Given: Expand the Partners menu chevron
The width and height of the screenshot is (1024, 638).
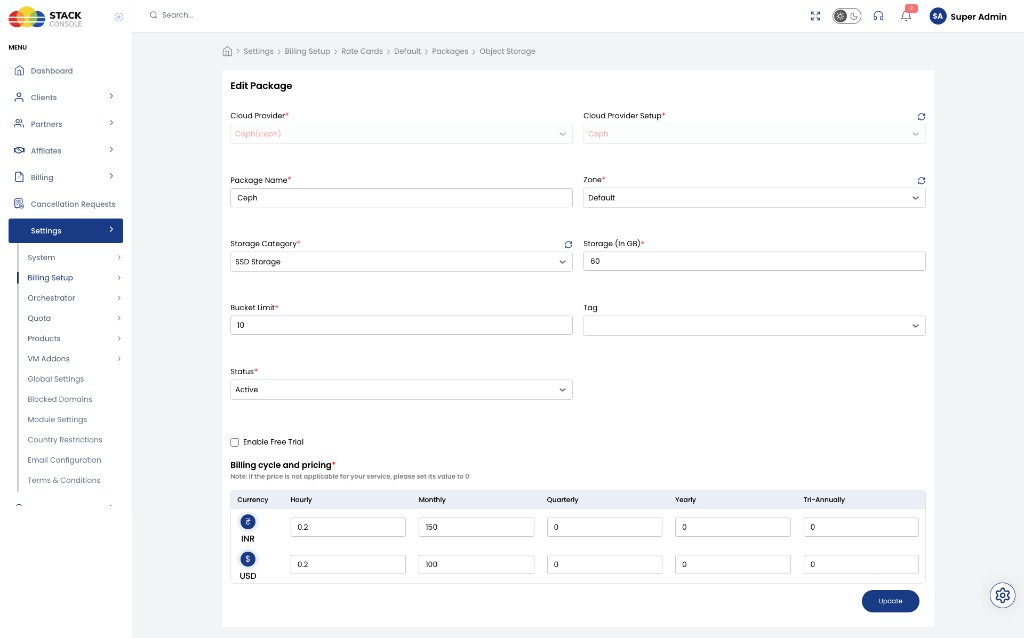Looking at the screenshot, I should tap(111, 123).
